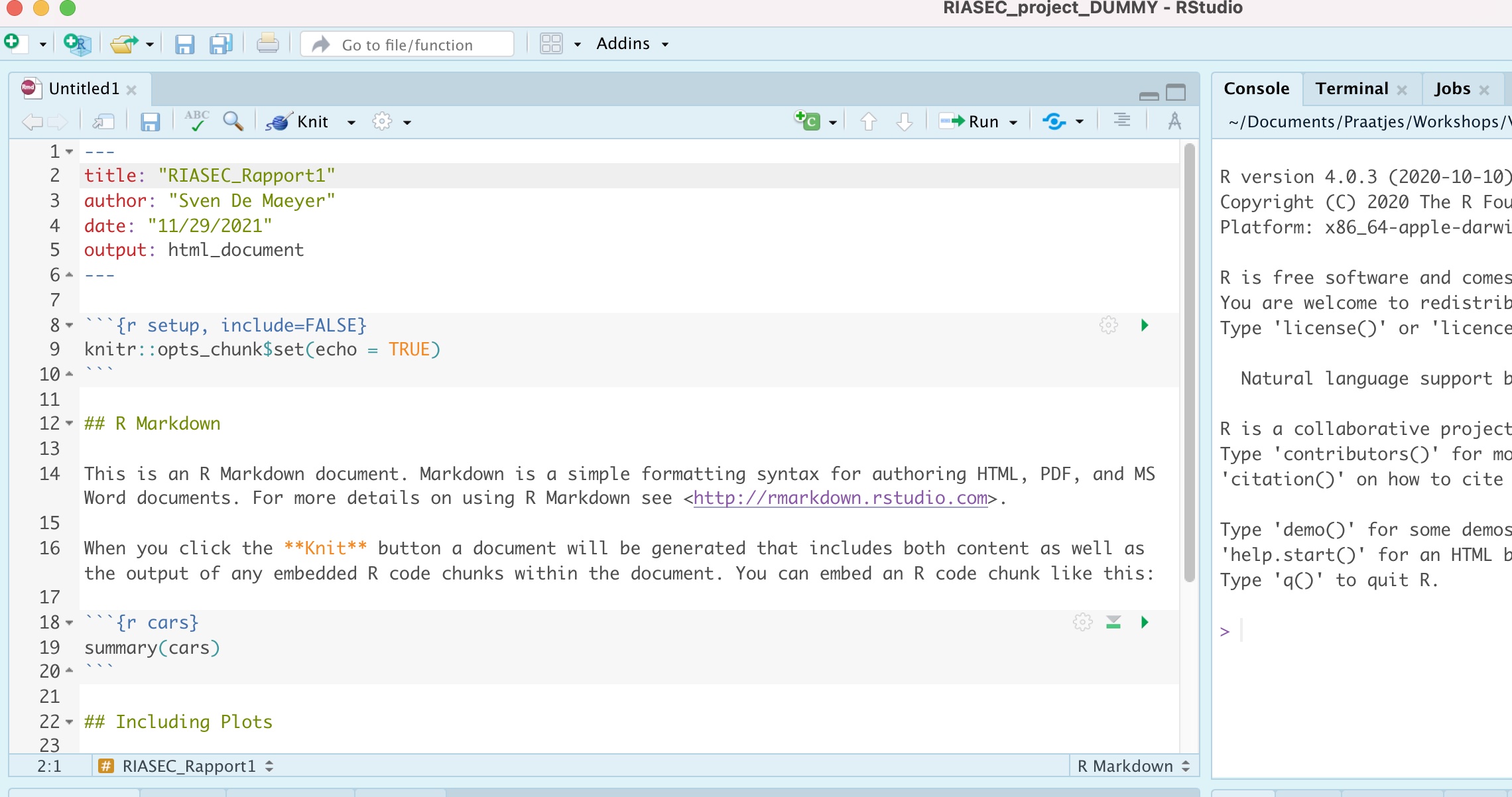
Task: Switch to the Terminal tab
Action: [x=1352, y=89]
